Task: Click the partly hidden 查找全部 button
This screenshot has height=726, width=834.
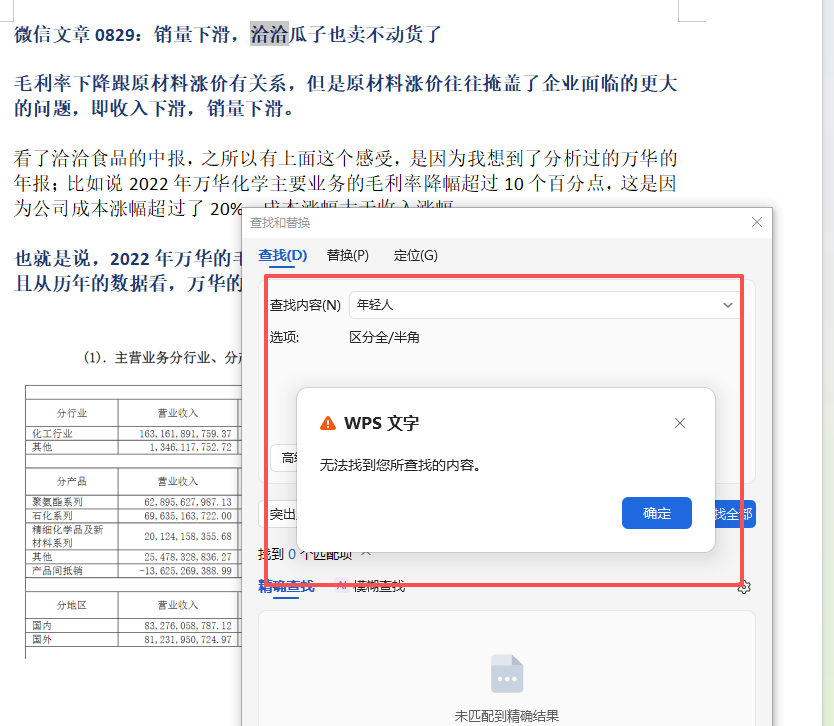Action: (735, 514)
